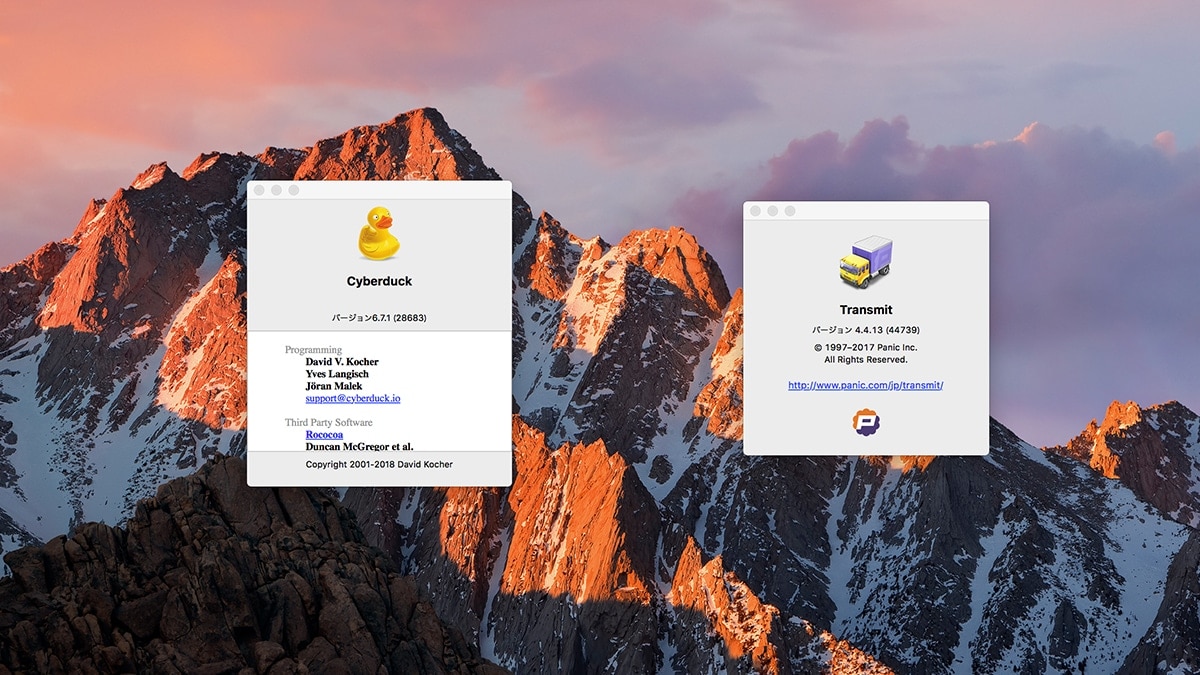Click the name David V. Kocher
Screen dimensions: 1200x675
[x=342, y=362]
